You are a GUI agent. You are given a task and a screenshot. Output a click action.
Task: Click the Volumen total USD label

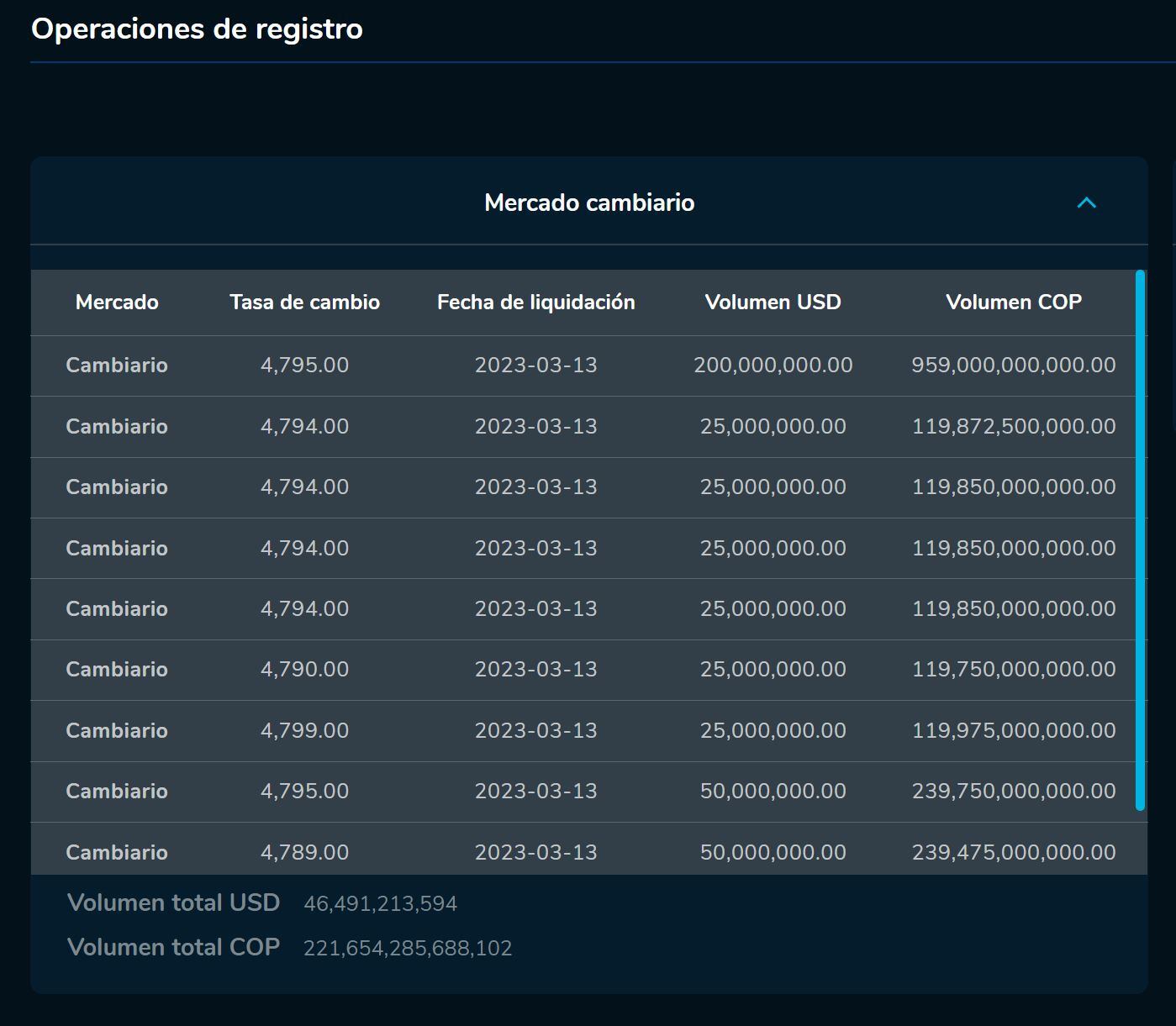173,902
